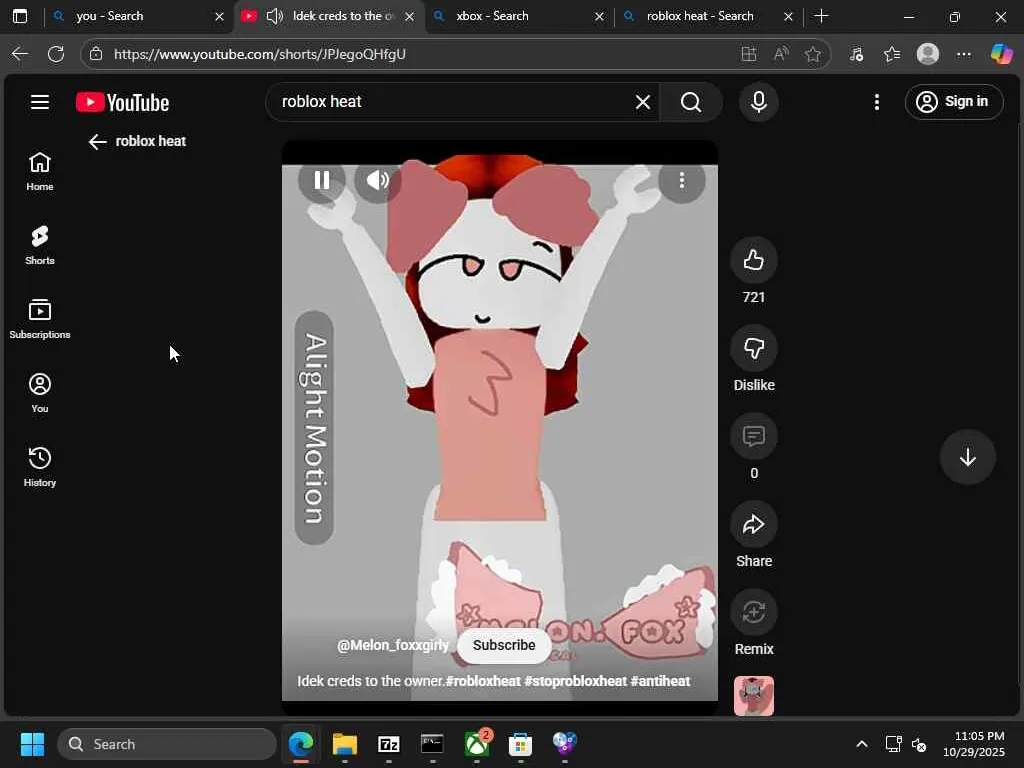Open Copilot in the Edge toolbar
This screenshot has height=768, width=1024.
1001,54
